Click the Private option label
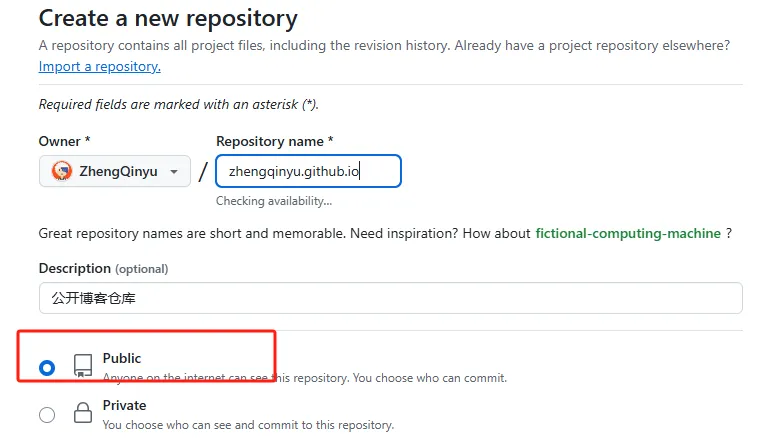The image size is (779, 439). pyautogui.click(x=124, y=405)
